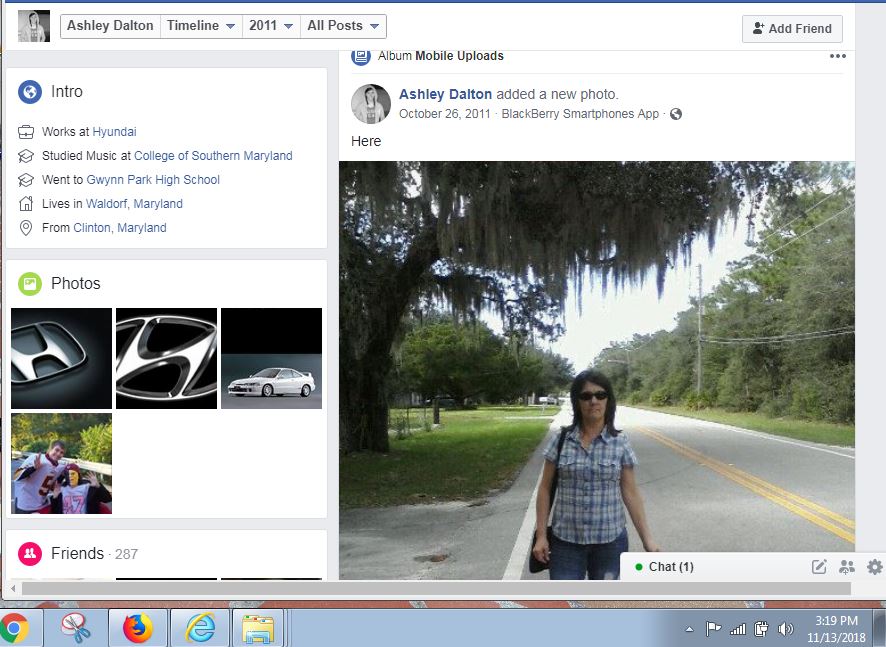Click the Ashley Dalton post author link
The width and height of the screenshot is (886, 647).
445,94
